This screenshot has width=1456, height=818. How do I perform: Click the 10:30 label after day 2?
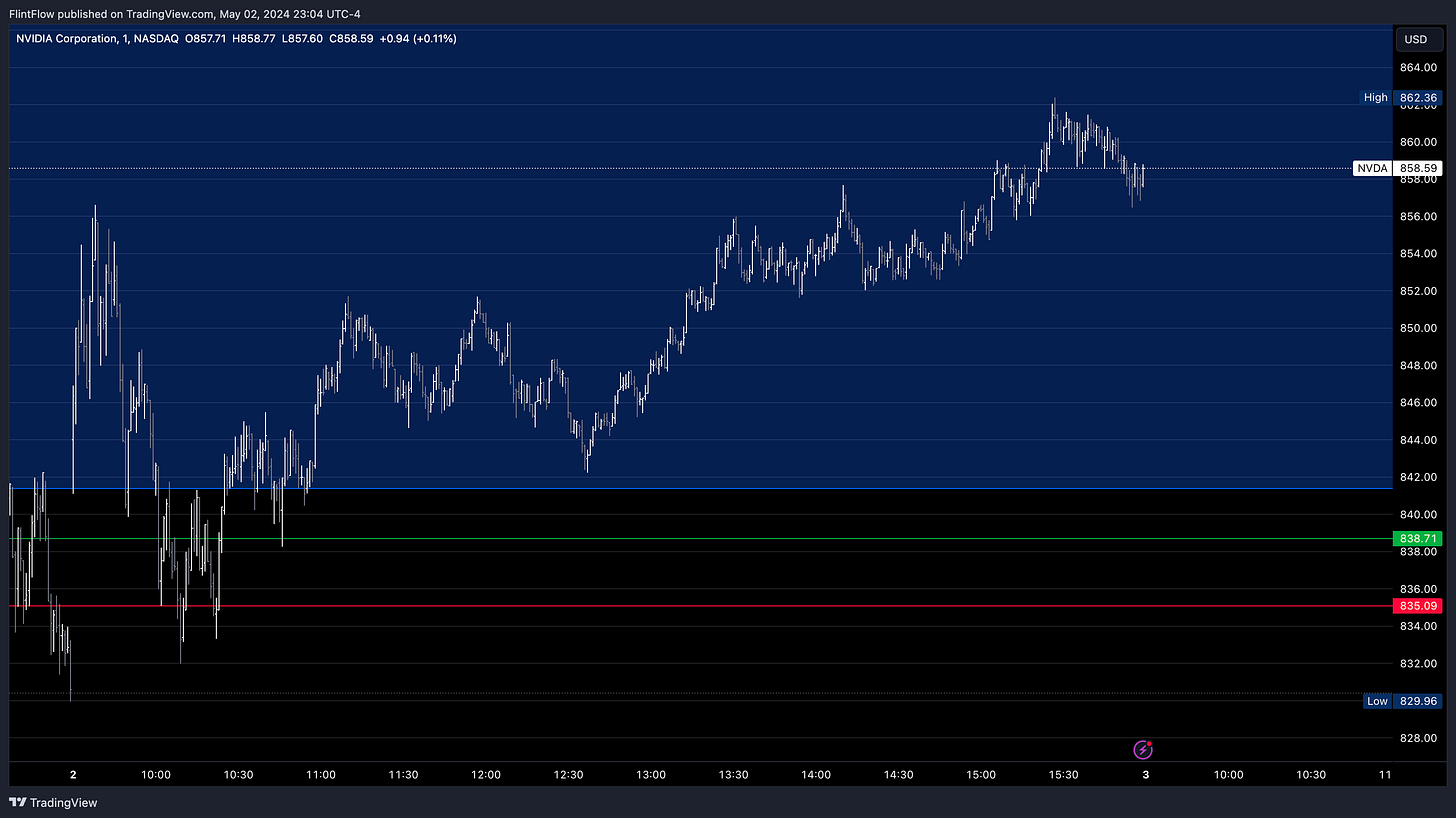238,774
